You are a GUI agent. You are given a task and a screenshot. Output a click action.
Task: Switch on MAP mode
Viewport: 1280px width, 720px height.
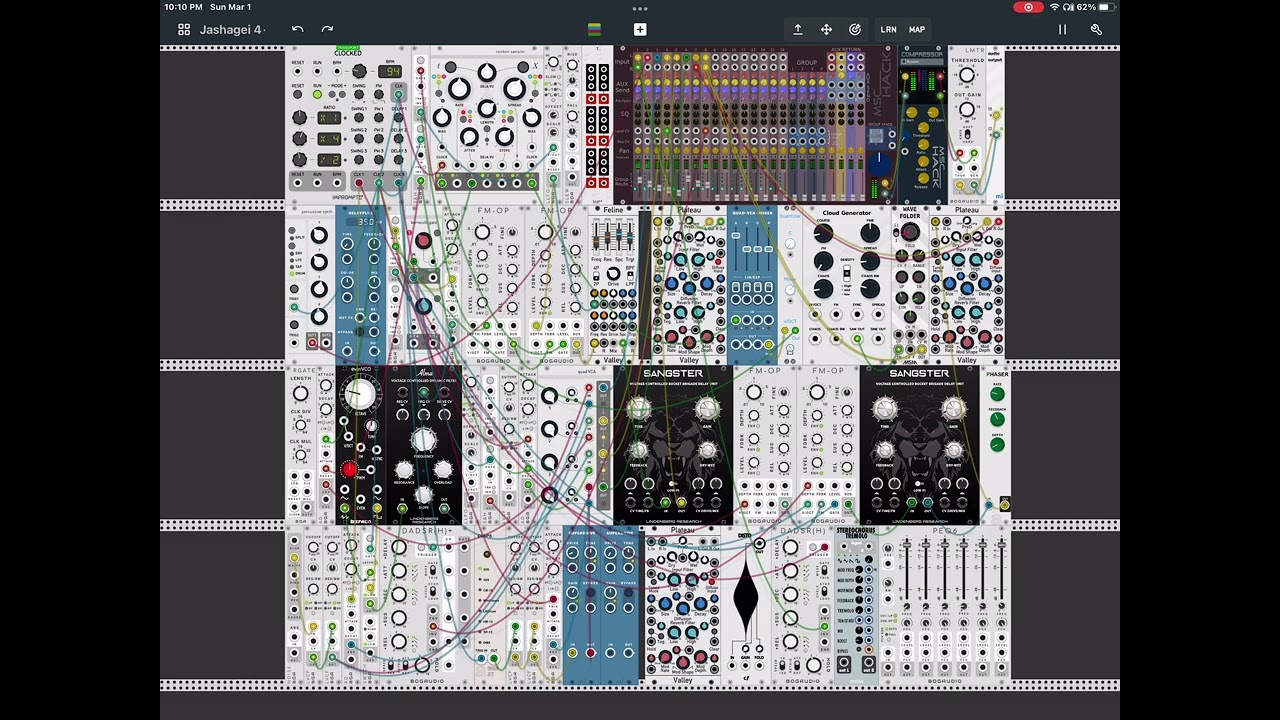tap(917, 30)
